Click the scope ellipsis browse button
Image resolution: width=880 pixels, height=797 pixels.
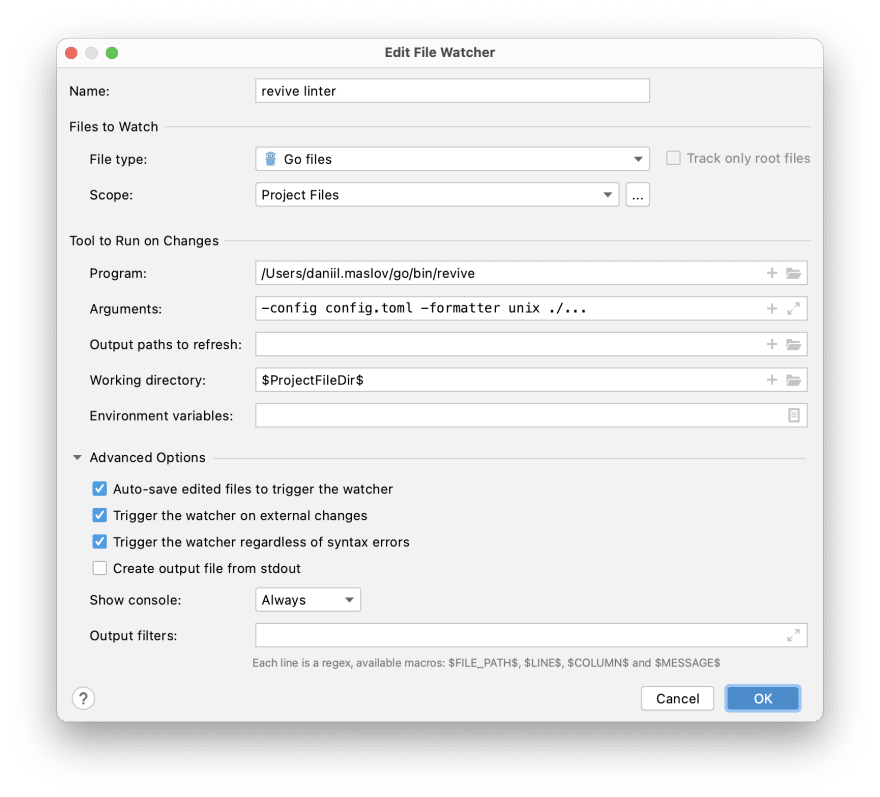638,195
